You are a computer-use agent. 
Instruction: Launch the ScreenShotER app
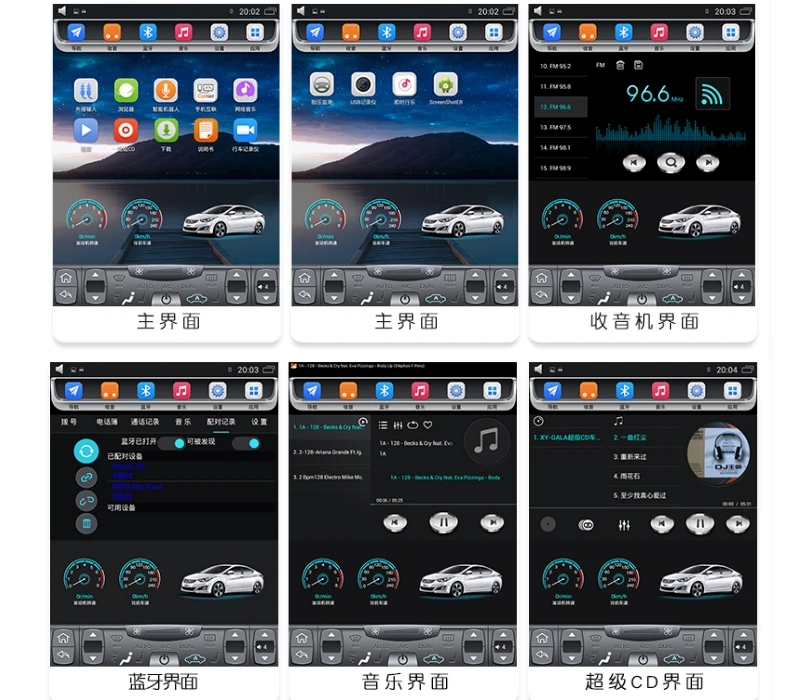445,84
